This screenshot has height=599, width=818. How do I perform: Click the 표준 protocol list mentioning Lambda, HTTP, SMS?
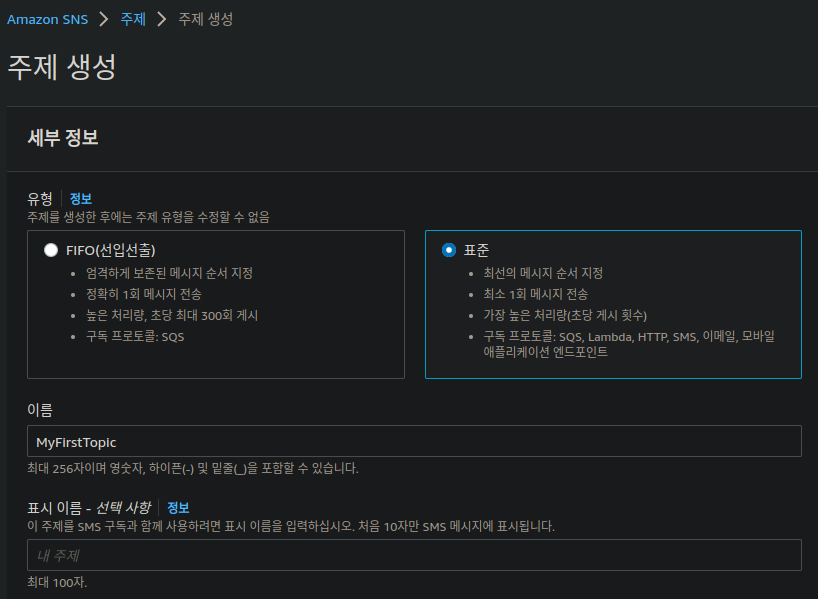629,344
